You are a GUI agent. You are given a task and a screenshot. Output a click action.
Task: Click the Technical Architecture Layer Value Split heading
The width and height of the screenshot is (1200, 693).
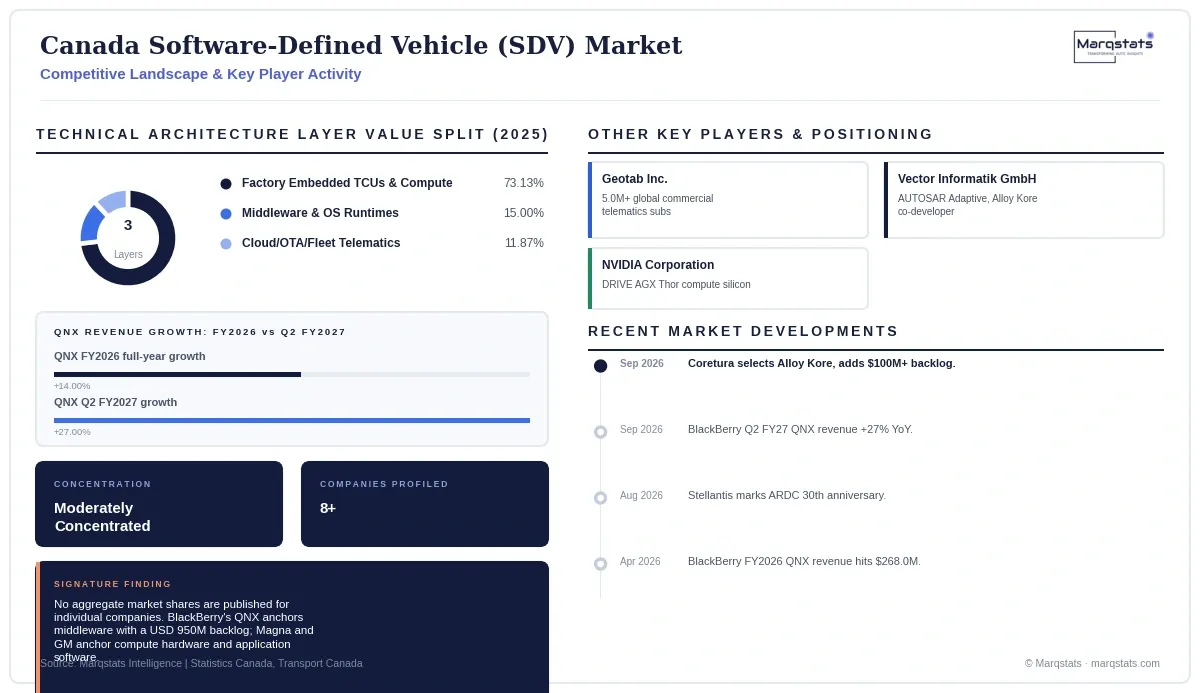coord(292,134)
